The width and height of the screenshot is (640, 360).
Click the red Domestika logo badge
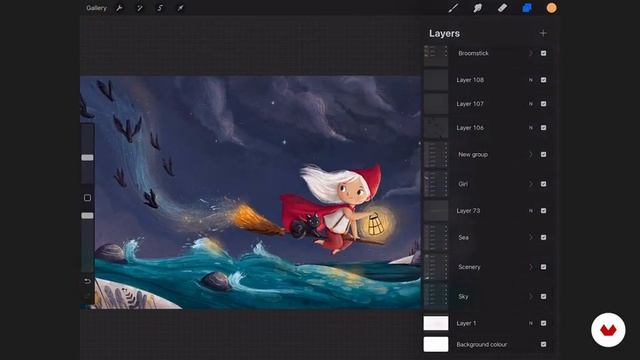[x=608, y=330]
